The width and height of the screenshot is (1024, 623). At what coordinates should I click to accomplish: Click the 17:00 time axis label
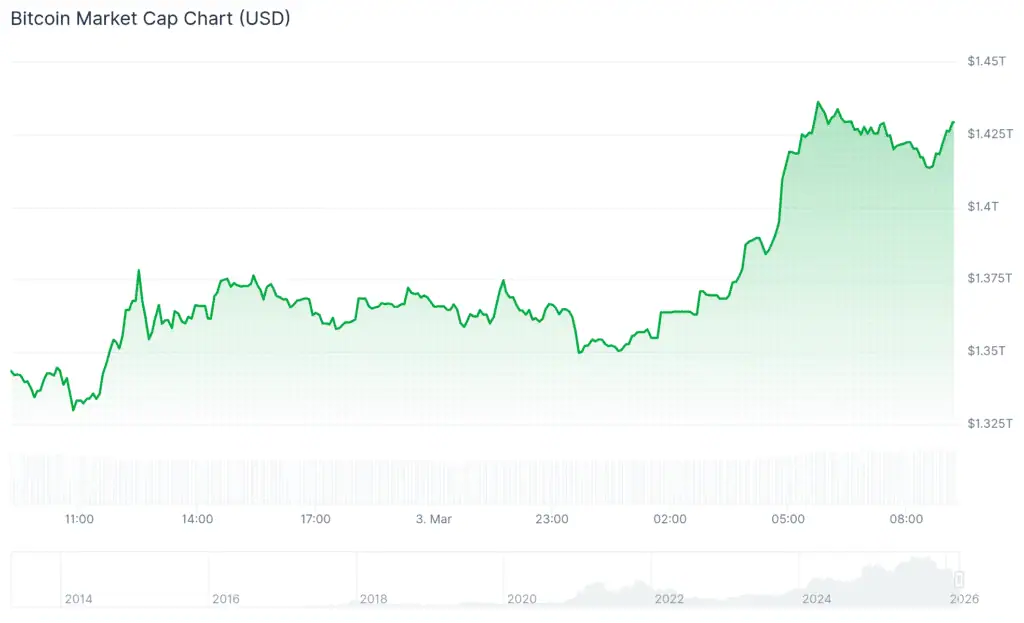(316, 519)
